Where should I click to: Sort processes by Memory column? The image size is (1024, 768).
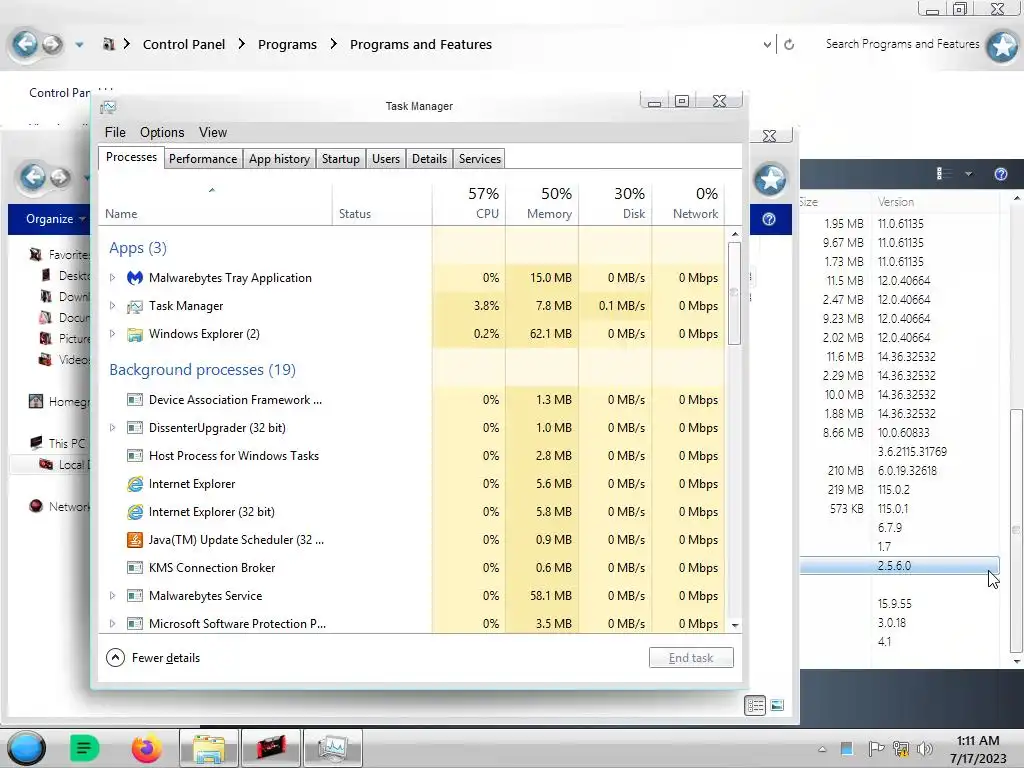coord(542,203)
